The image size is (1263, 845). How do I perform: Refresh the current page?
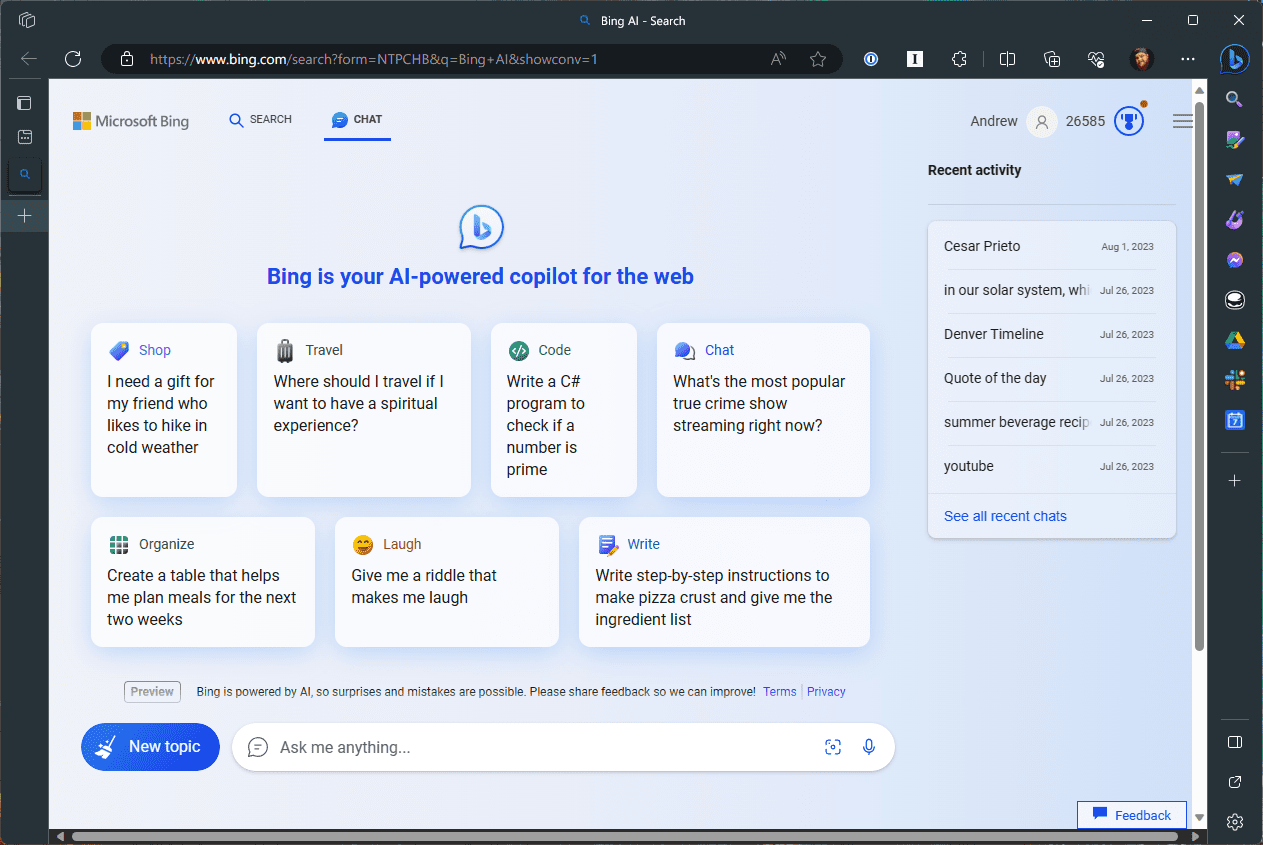(x=73, y=59)
